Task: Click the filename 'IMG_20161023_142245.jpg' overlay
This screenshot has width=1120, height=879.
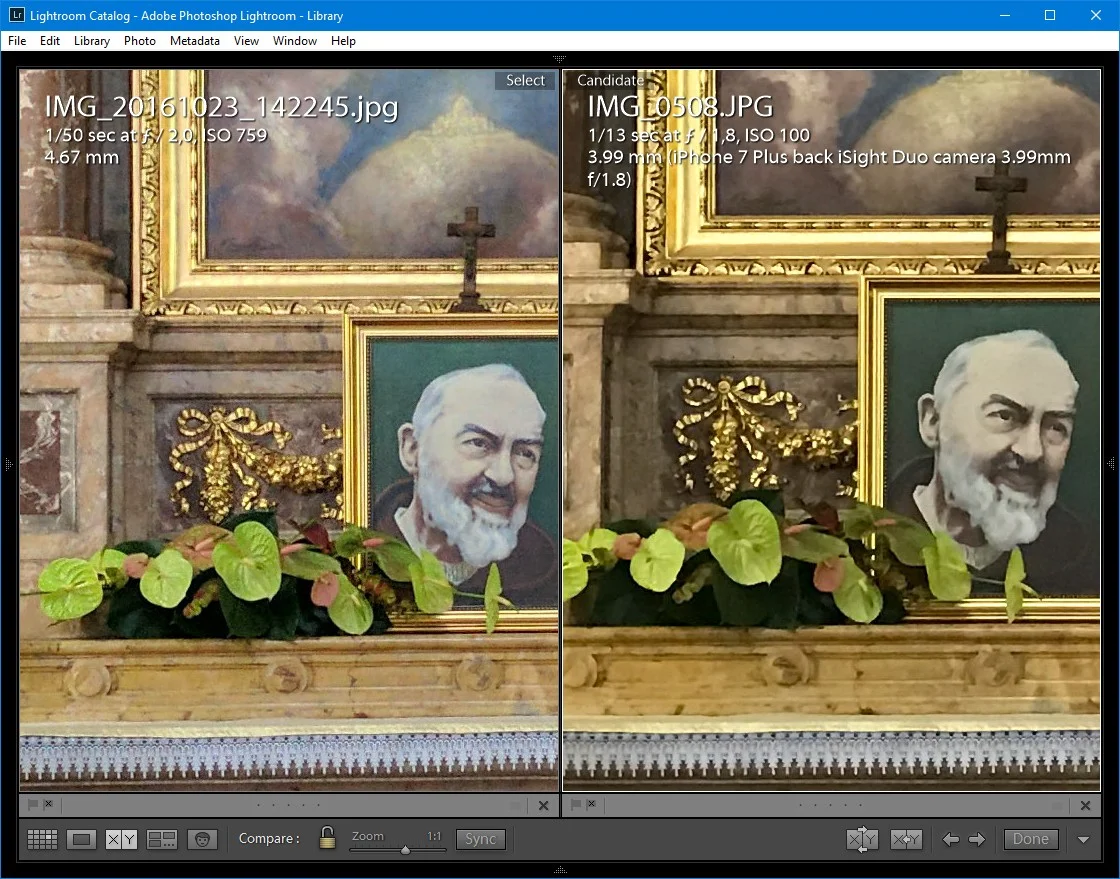Action: (x=221, y=107)
